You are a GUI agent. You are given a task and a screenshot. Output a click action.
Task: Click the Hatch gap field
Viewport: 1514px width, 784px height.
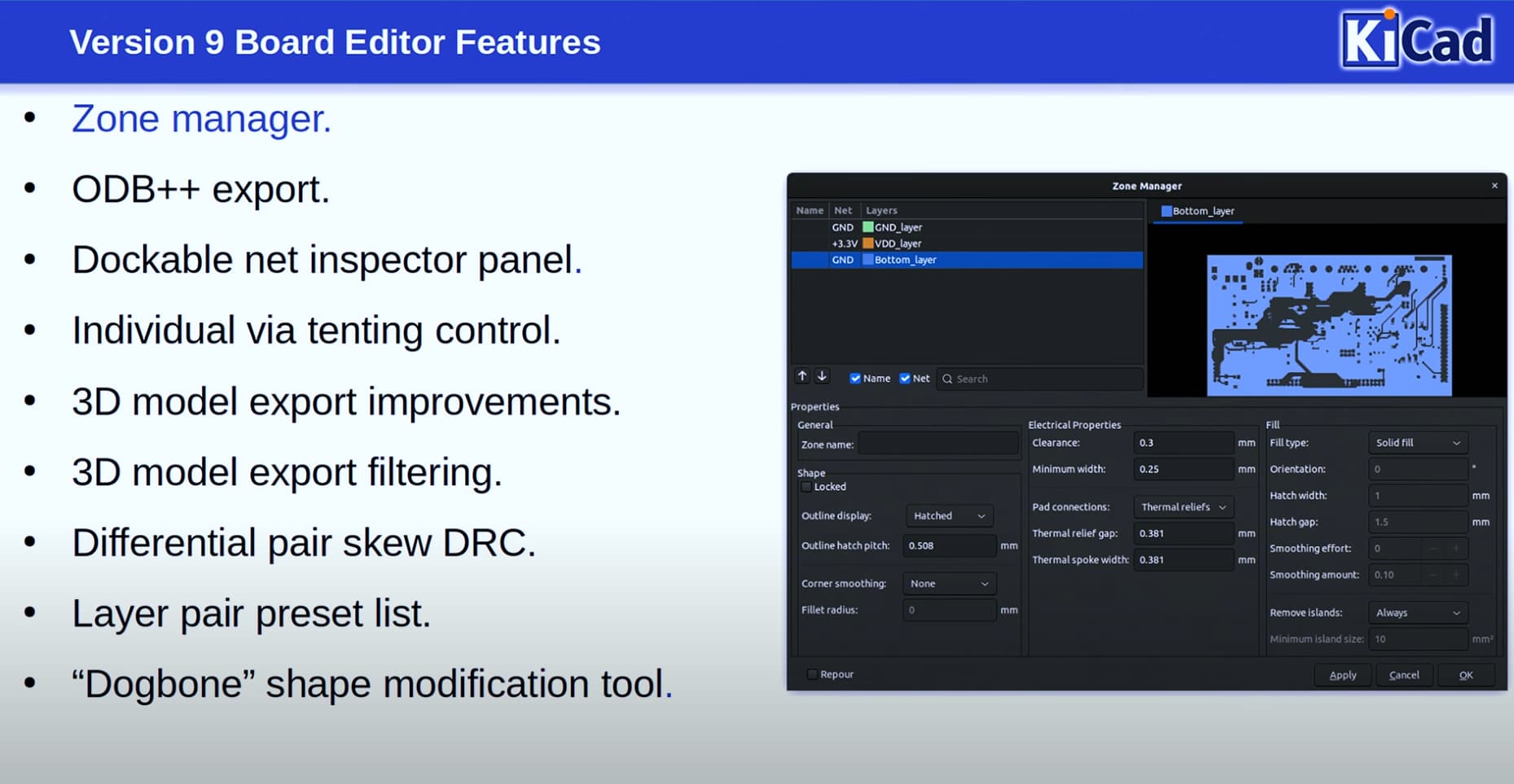[x=1419, y=522]
